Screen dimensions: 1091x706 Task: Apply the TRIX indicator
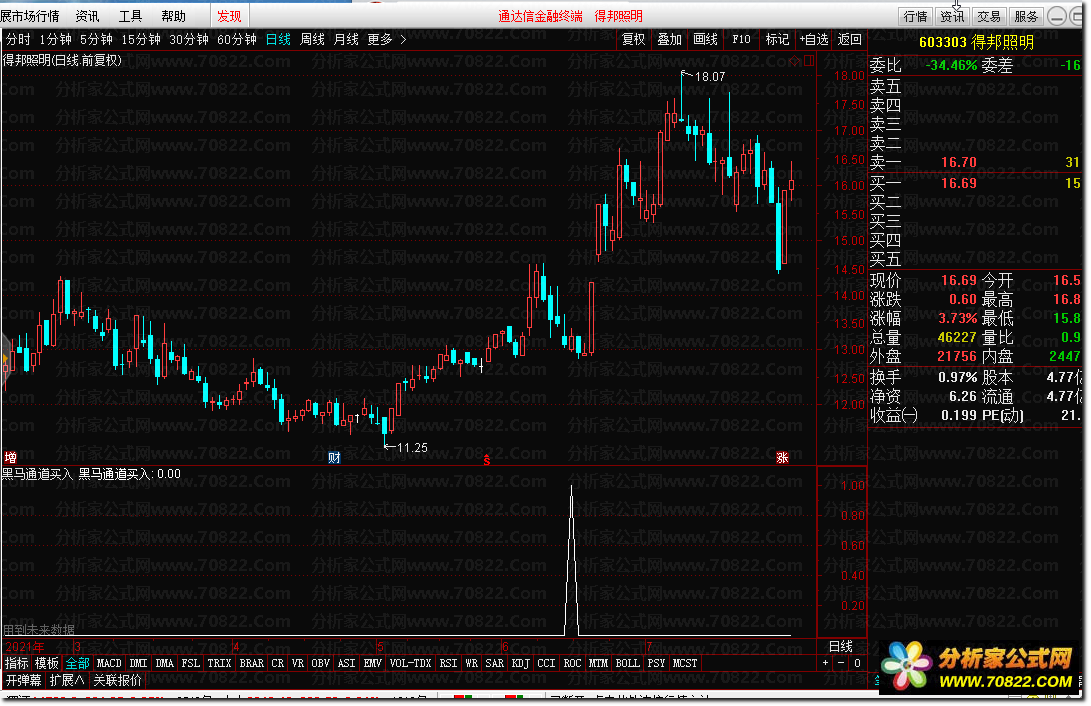(x=219, y=663)
